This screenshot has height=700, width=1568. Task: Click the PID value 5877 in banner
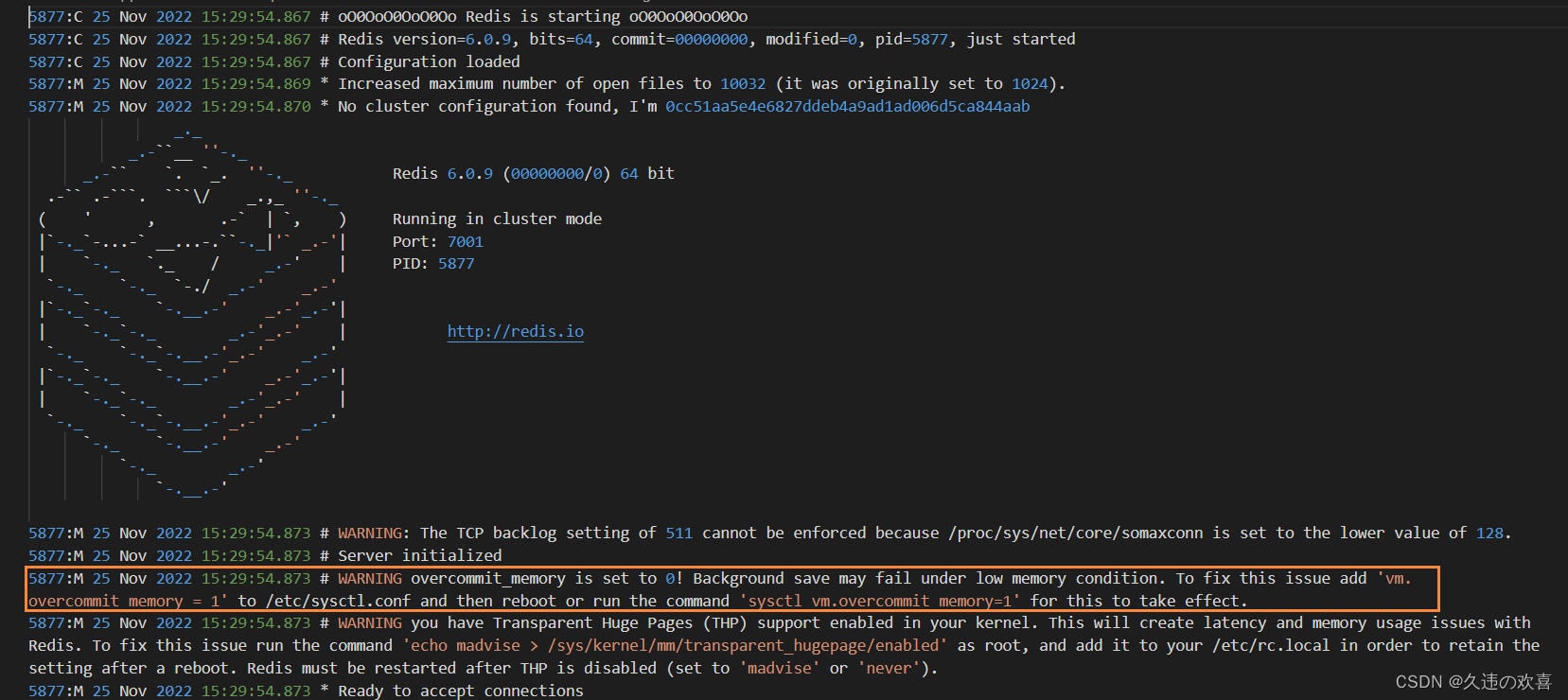pos(456,263)
